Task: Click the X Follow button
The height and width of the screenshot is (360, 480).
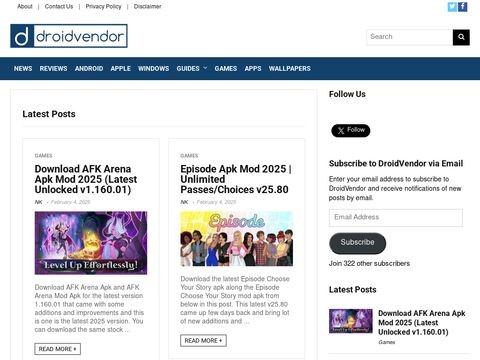Action: 351,130
